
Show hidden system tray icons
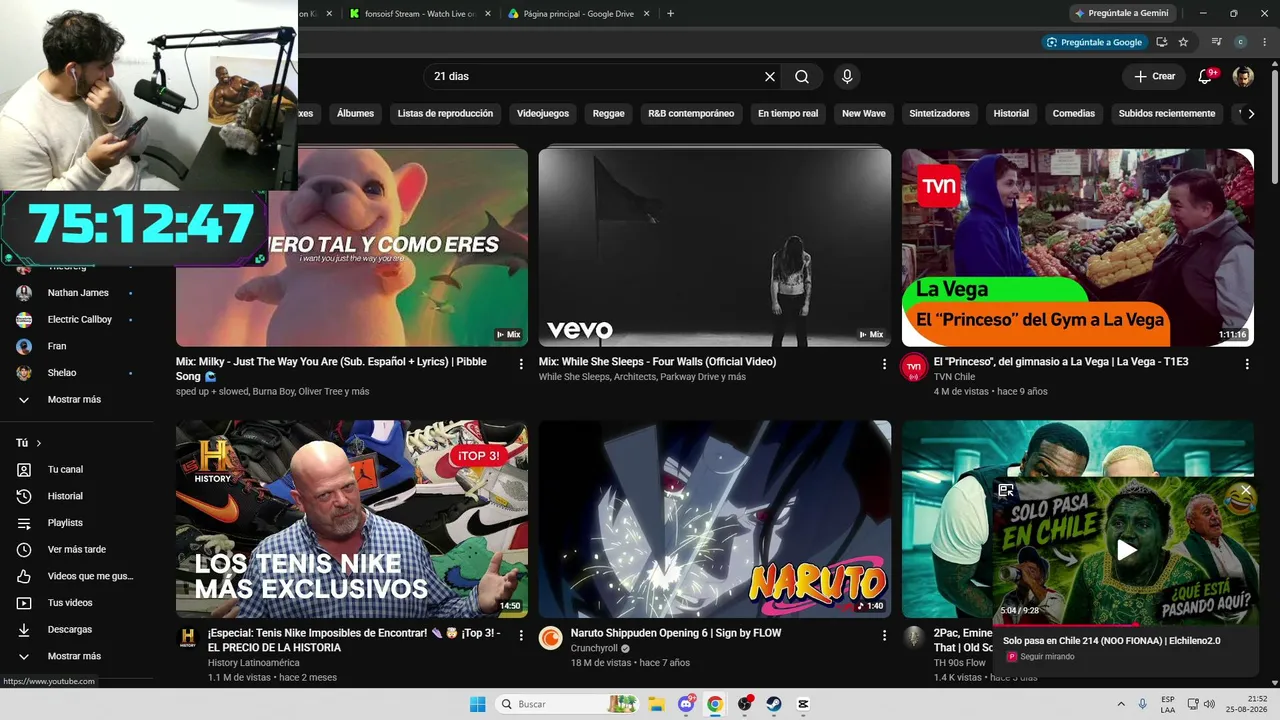click(x=1120, y=704)
